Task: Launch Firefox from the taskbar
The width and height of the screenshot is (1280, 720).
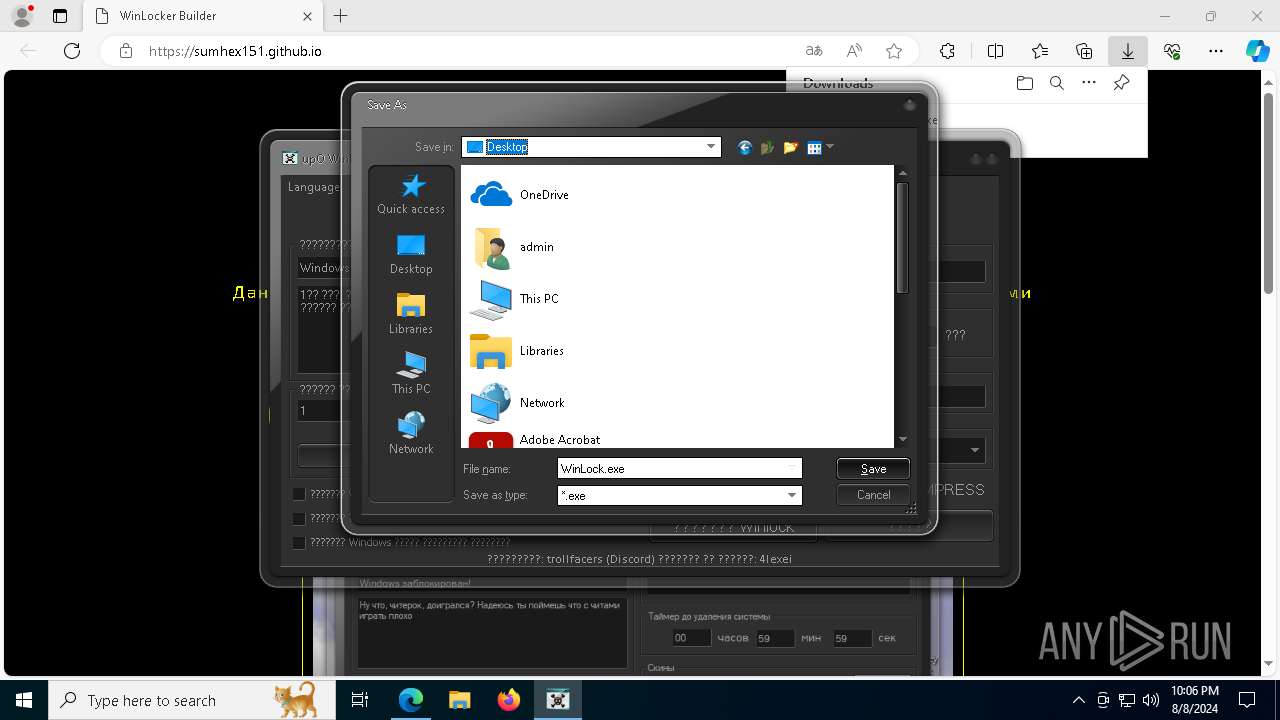Action: (x=509, y=700)
